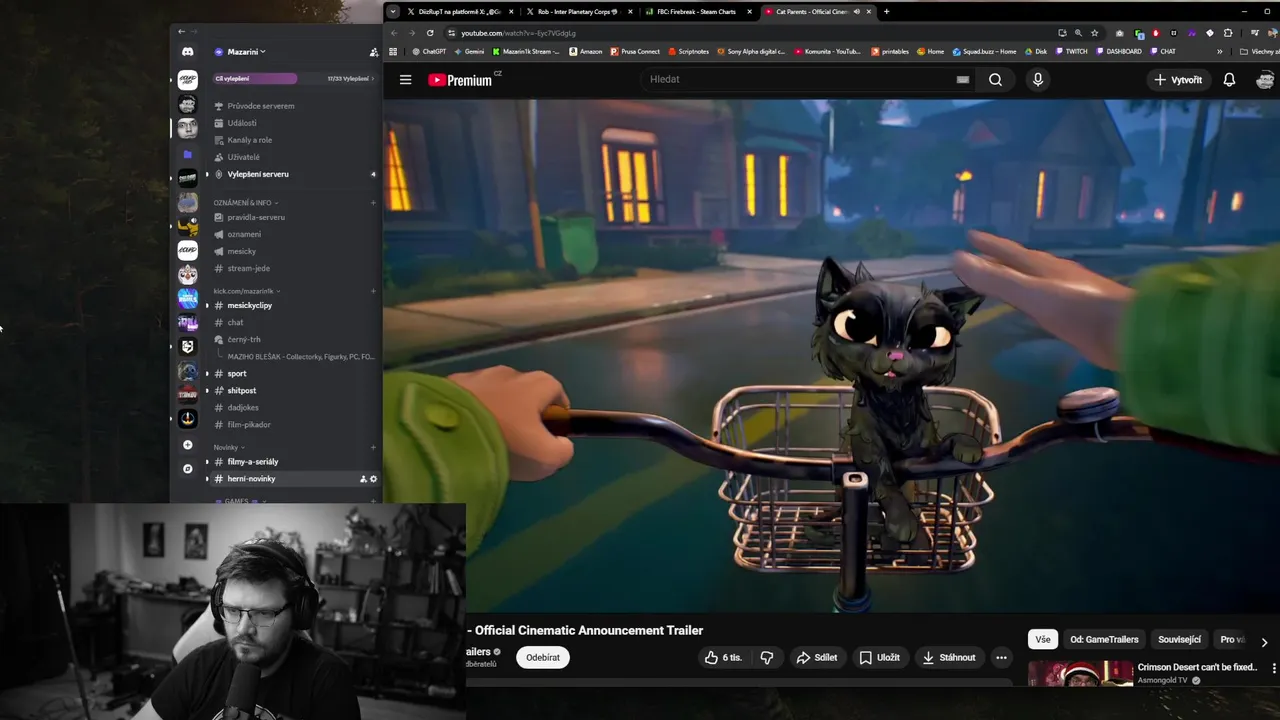Switch to Rob - Inter Planetary Corps tab

point(578,12)
